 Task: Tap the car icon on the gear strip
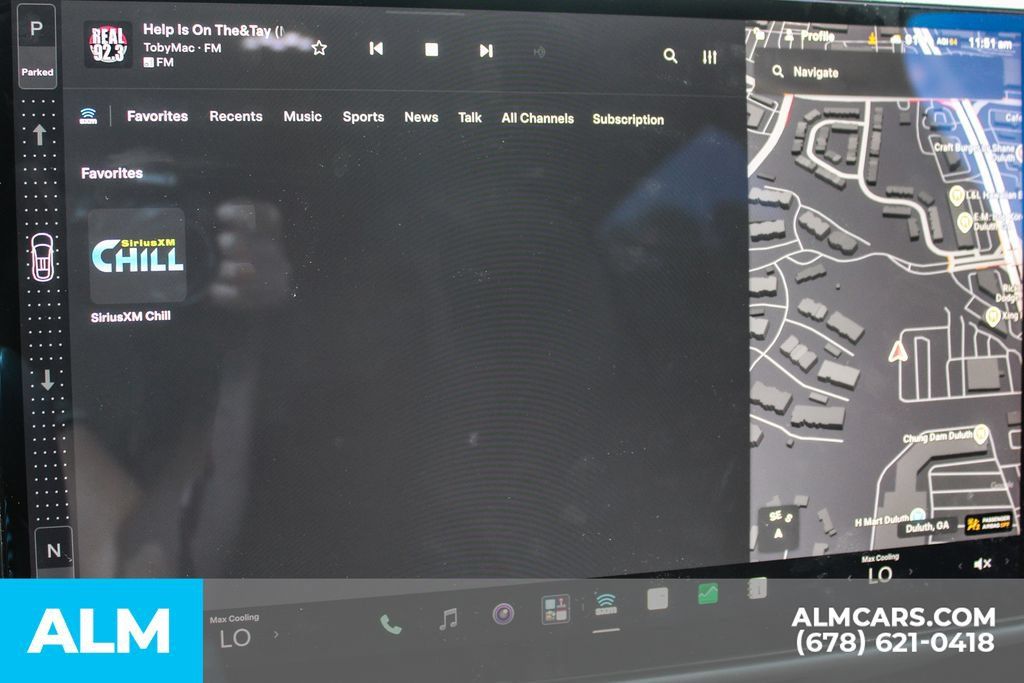tap(42, 257)
